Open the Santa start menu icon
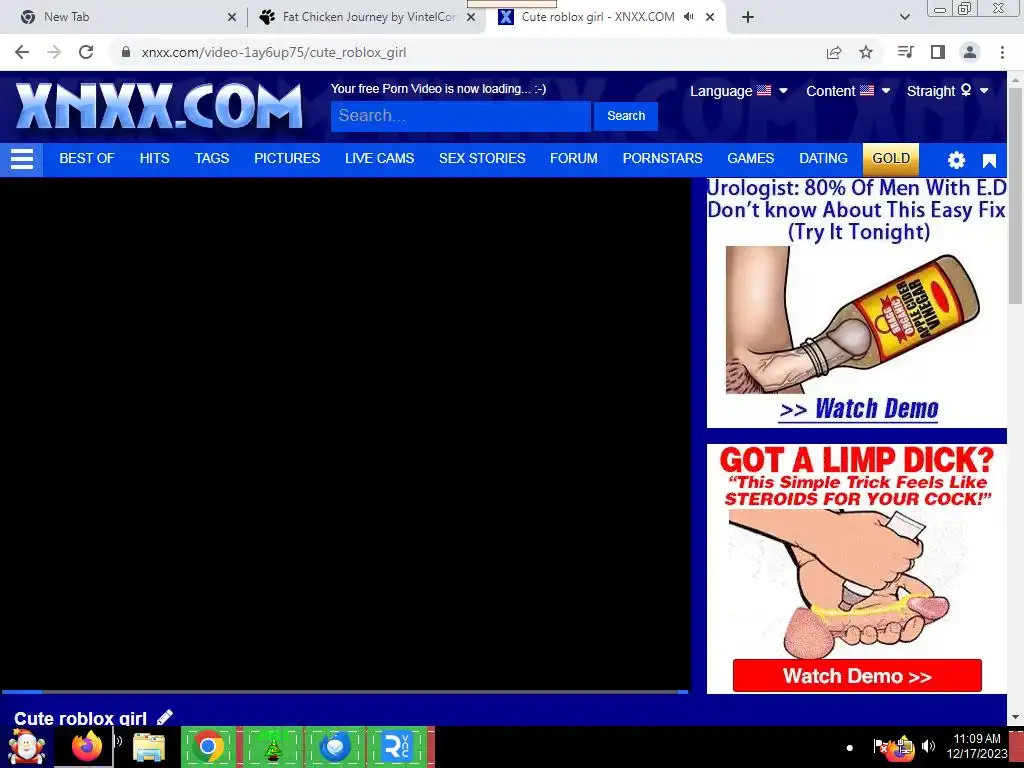Screen dimensions: 1024x768 point(26,747)
